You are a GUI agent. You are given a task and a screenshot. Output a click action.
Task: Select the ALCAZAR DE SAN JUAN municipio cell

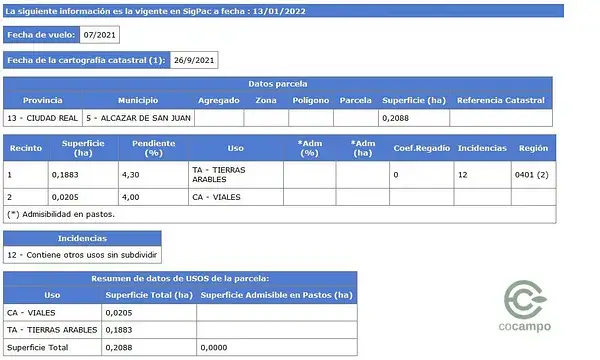point(139,118)
